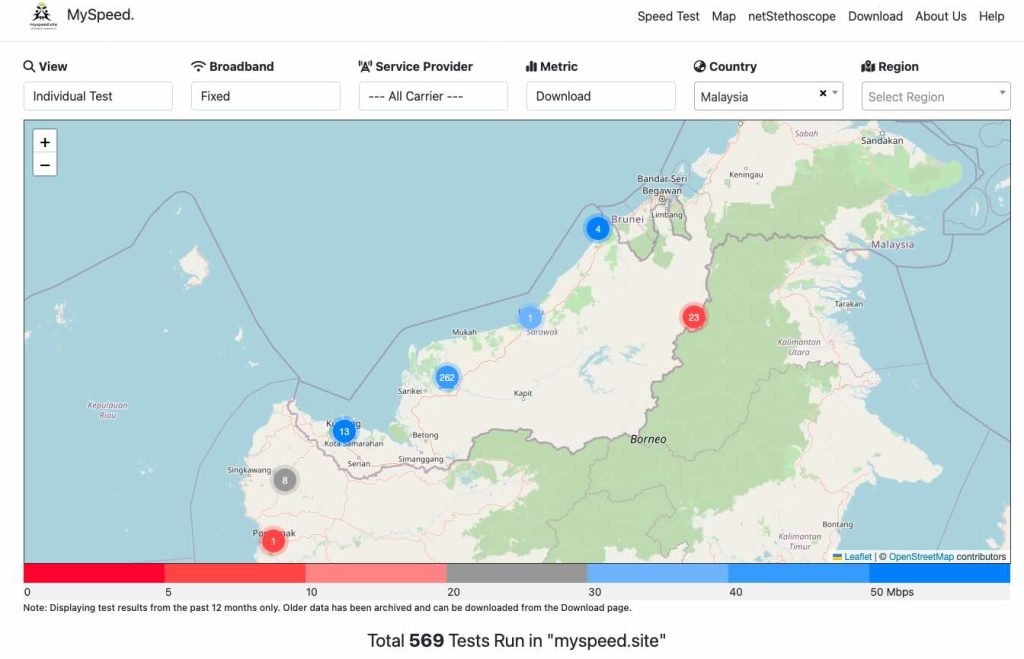This screenshot has height=659, width=1024.
Task: Click the Leaflet attribution link
Action: click(857, 557)
